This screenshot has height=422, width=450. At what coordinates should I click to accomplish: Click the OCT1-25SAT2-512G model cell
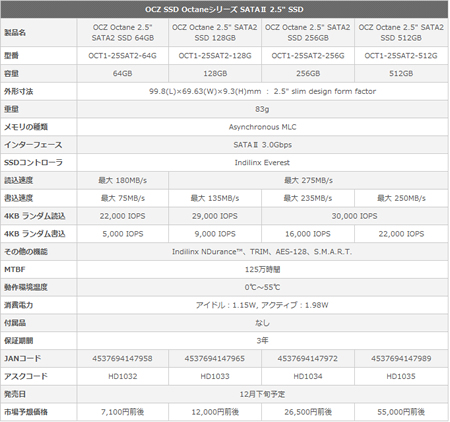pos(401,56)
